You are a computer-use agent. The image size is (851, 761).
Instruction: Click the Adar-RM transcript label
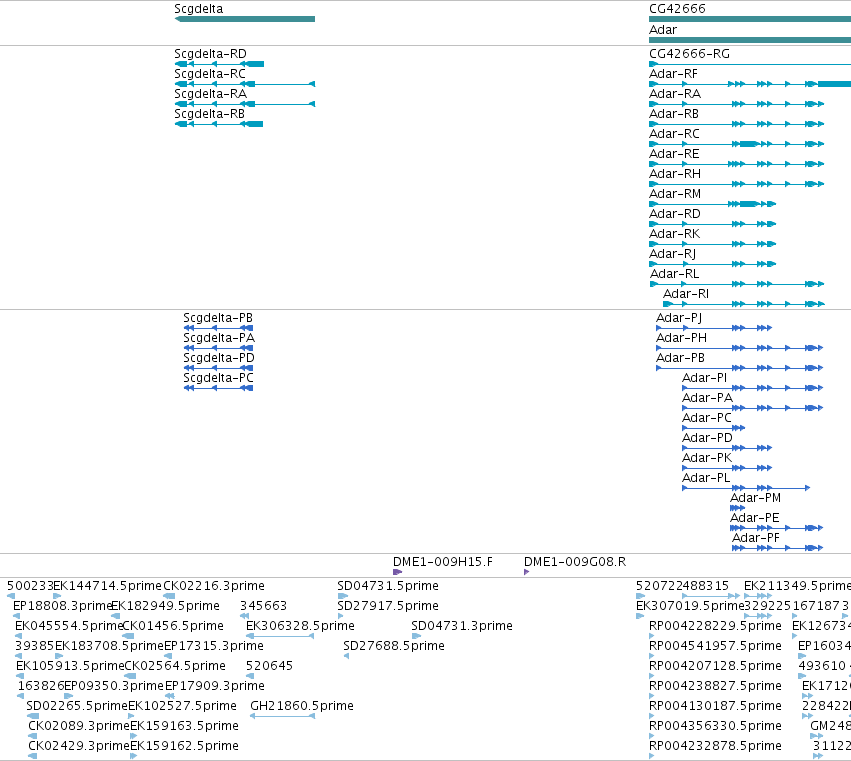(x=675, y=194)
